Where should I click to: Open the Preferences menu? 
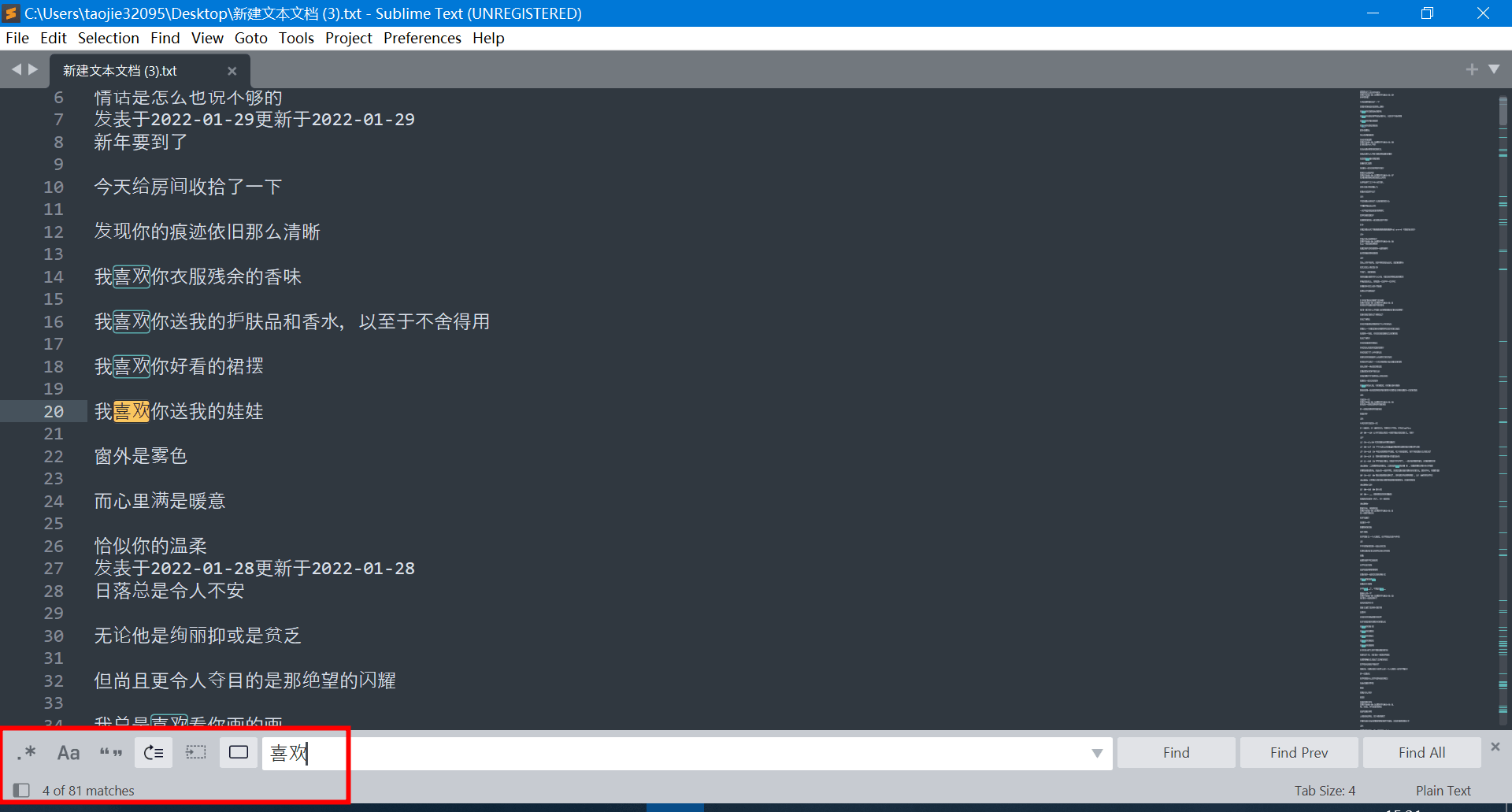click(422, 38)
